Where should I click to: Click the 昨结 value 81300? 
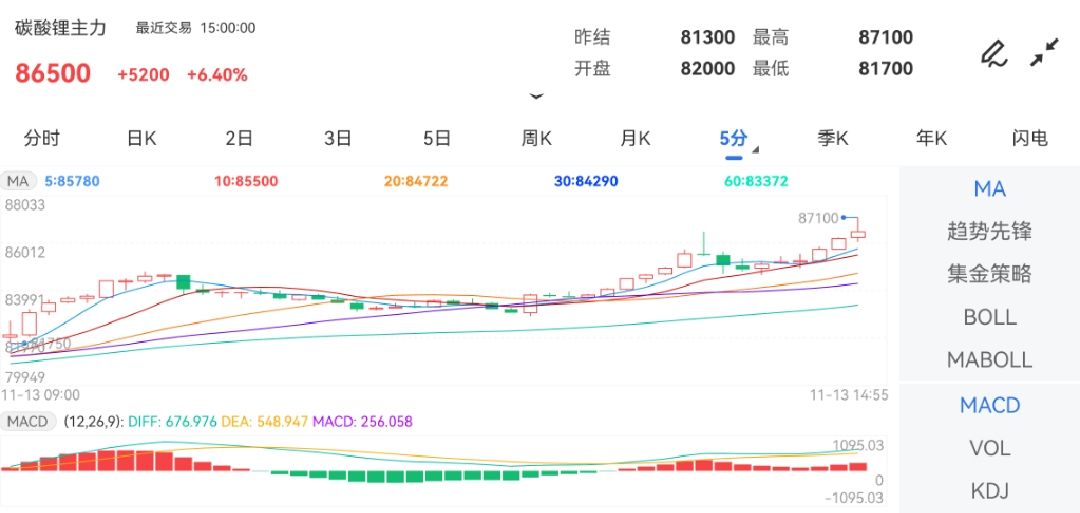tap(707, 37)
